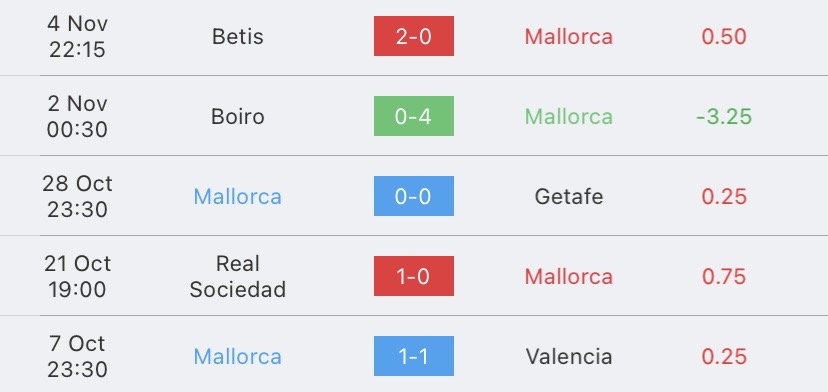The image size is (828, 392).
Task: Click blue Mallorca in the Getafe row
Action: (238, 197)
